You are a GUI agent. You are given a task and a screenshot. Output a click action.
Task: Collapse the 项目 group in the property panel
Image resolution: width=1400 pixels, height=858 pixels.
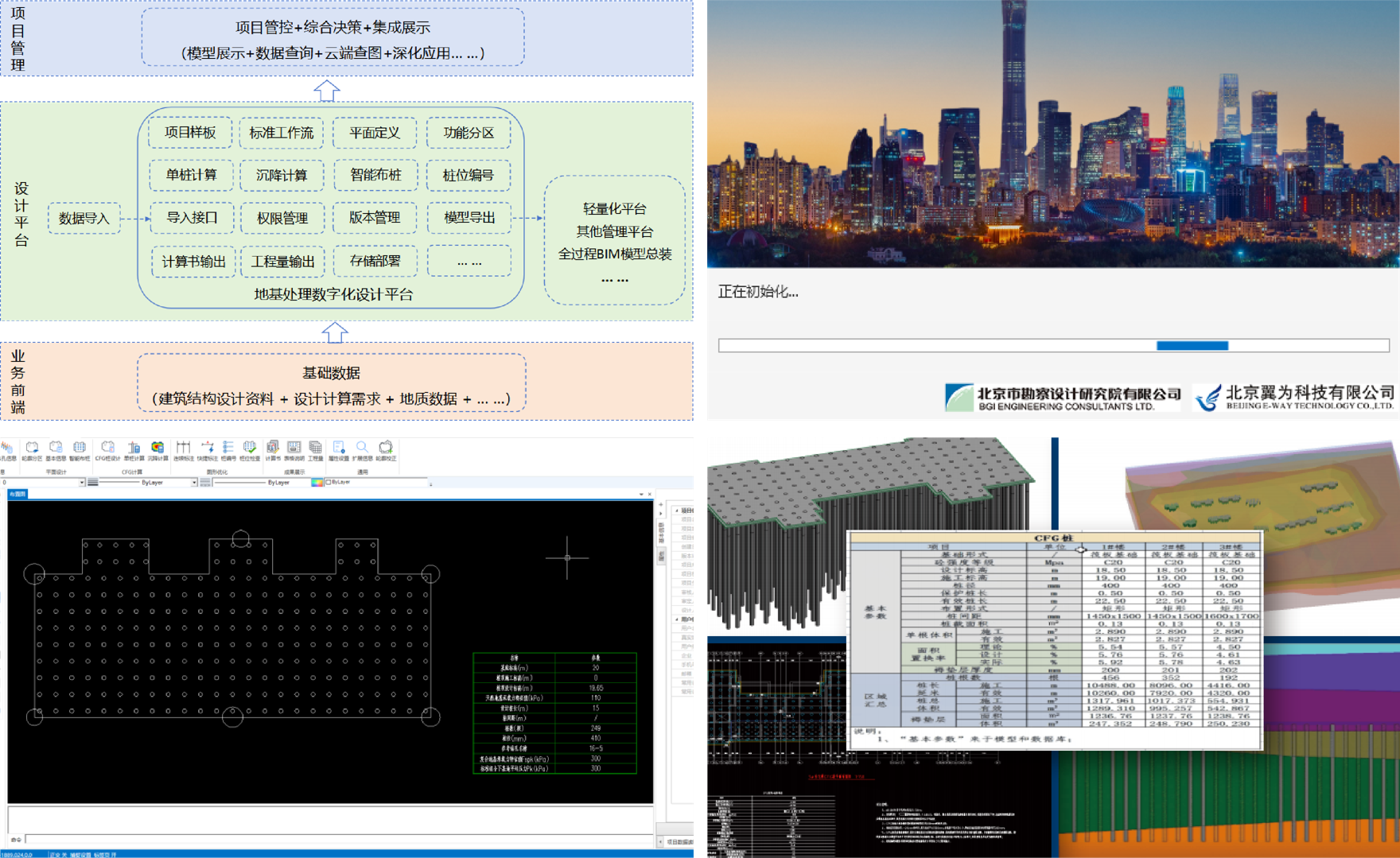point(677,511)
